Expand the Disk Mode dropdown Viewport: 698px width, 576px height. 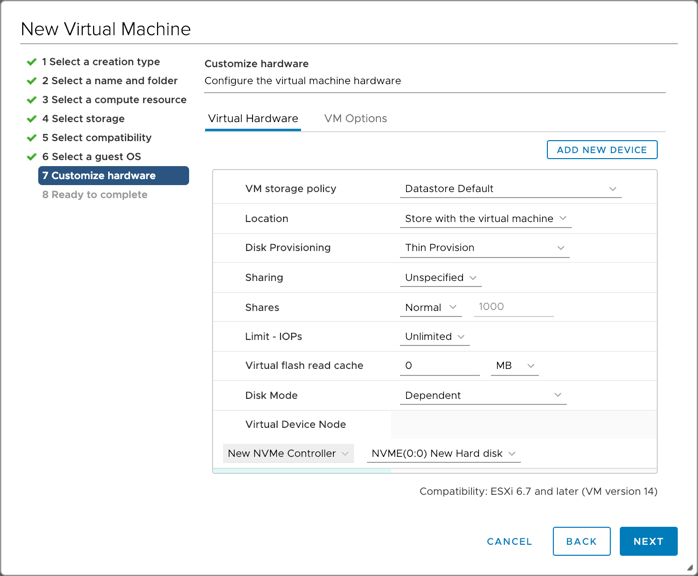point(483,395)
